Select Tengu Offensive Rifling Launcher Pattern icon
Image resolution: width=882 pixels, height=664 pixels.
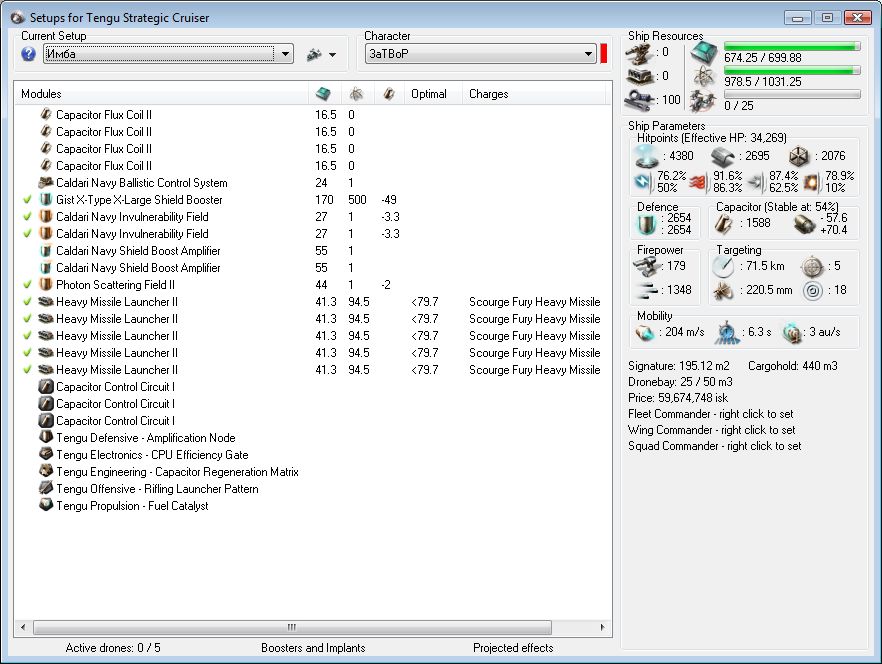pyautogui.click(x=46, y=488)
